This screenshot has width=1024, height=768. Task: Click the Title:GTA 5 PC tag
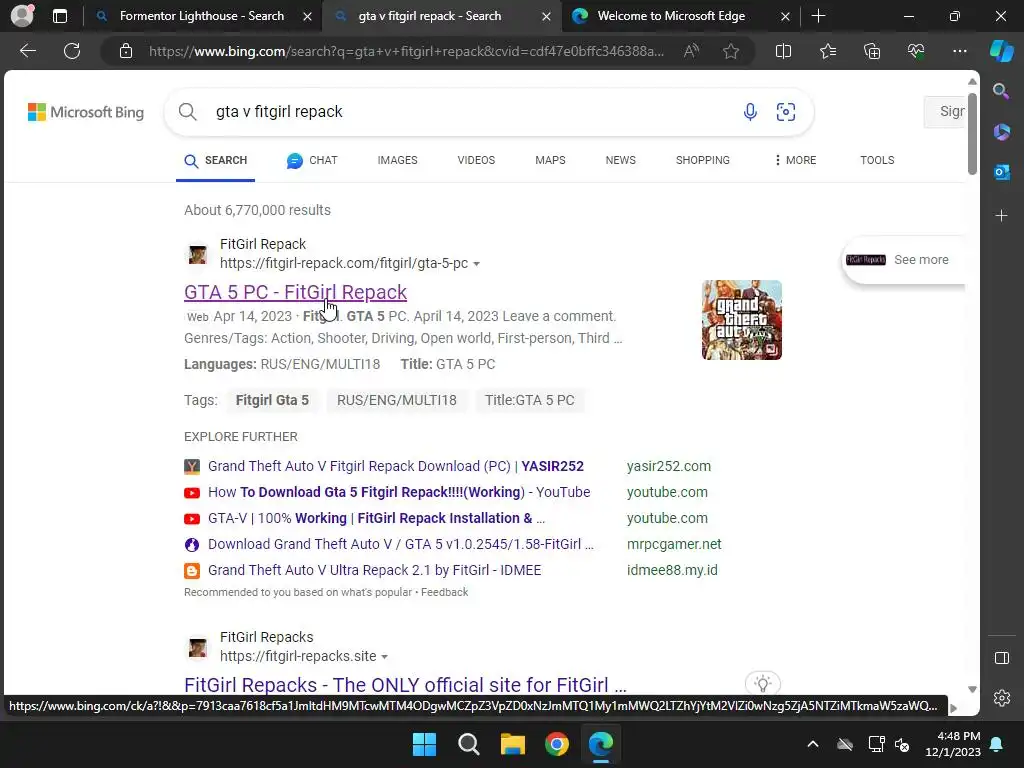pos(530,400)
